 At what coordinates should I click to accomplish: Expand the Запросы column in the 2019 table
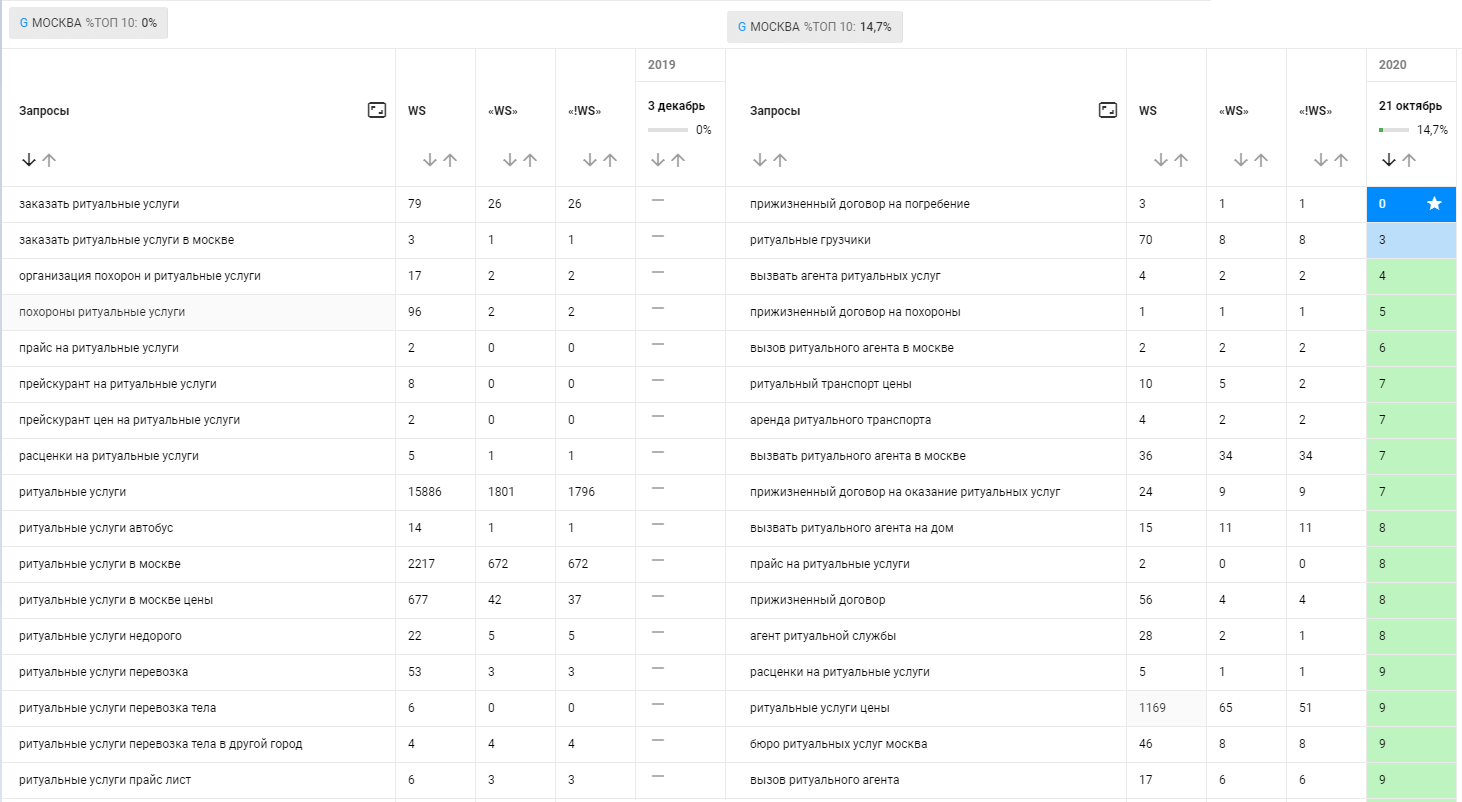(x=377, y=110)
